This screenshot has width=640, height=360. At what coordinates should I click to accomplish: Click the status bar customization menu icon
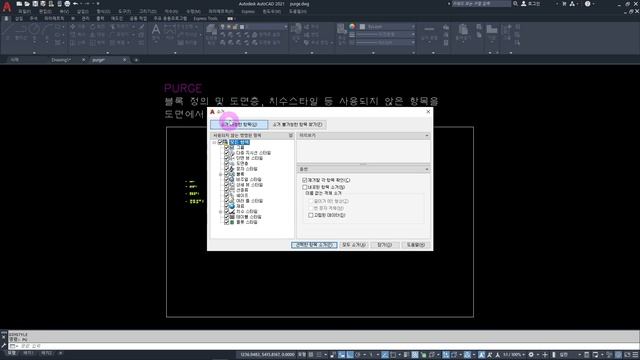coord(636,355)
